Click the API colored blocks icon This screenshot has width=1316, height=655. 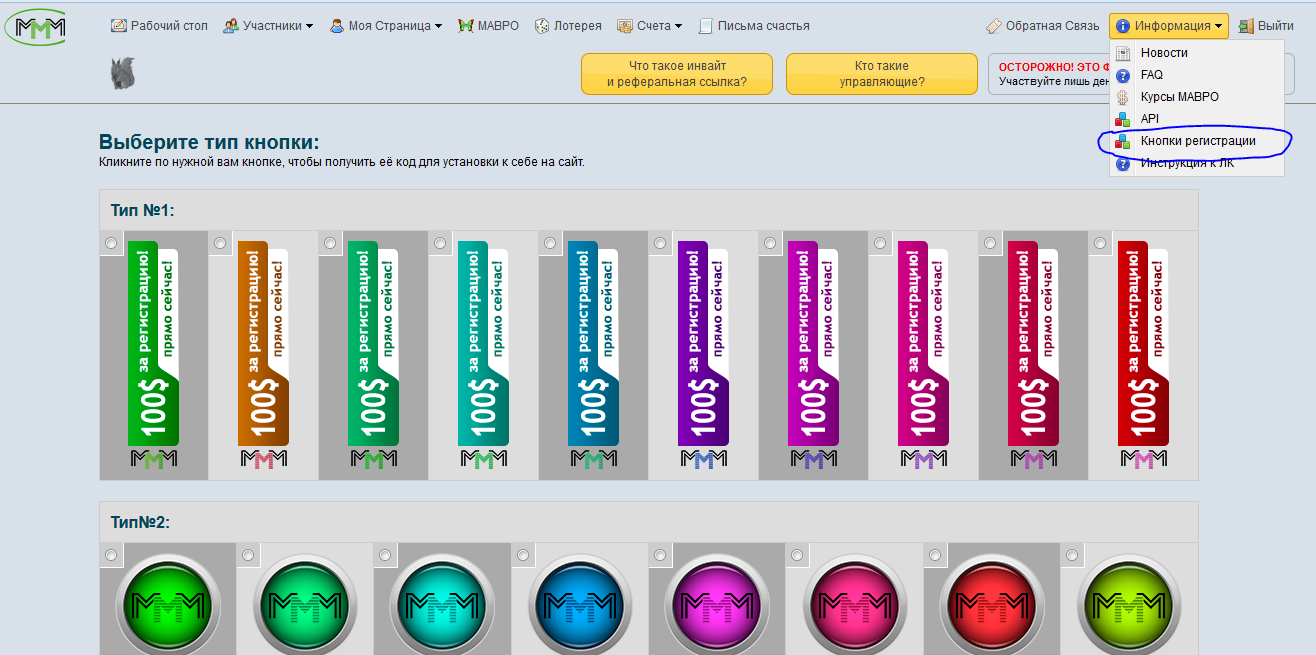click(1123, 119)
